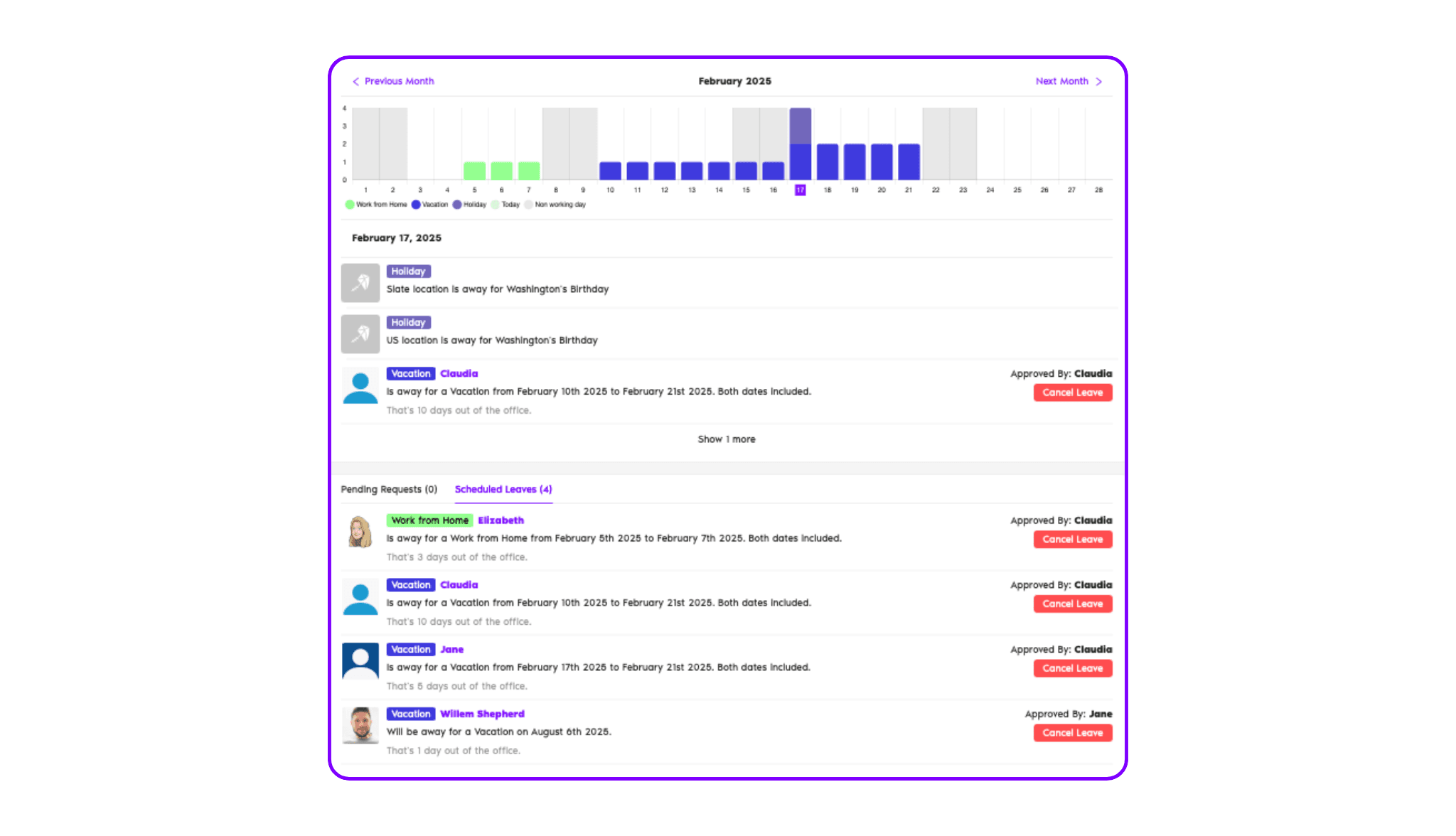This screenshot has height=836, width=1456.
Task: Click Elizabeth's profile avatar icon
Action: (360, 532)
